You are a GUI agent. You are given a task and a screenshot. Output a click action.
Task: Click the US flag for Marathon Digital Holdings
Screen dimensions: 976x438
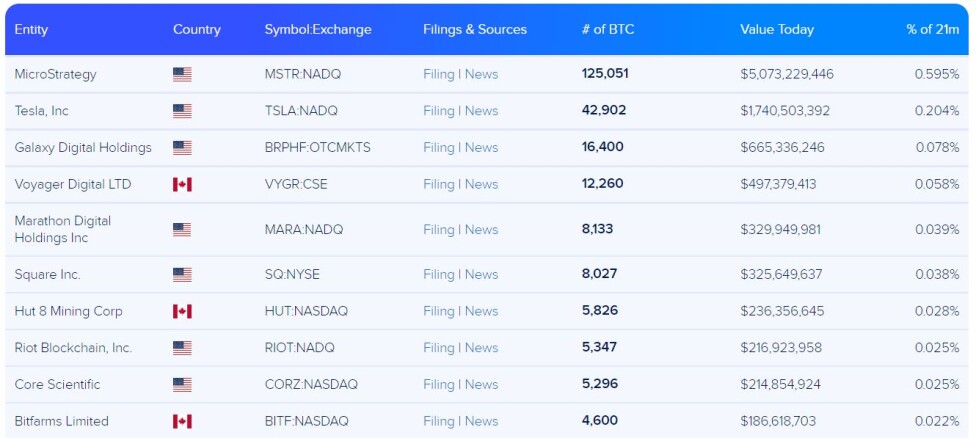point(182,230)
